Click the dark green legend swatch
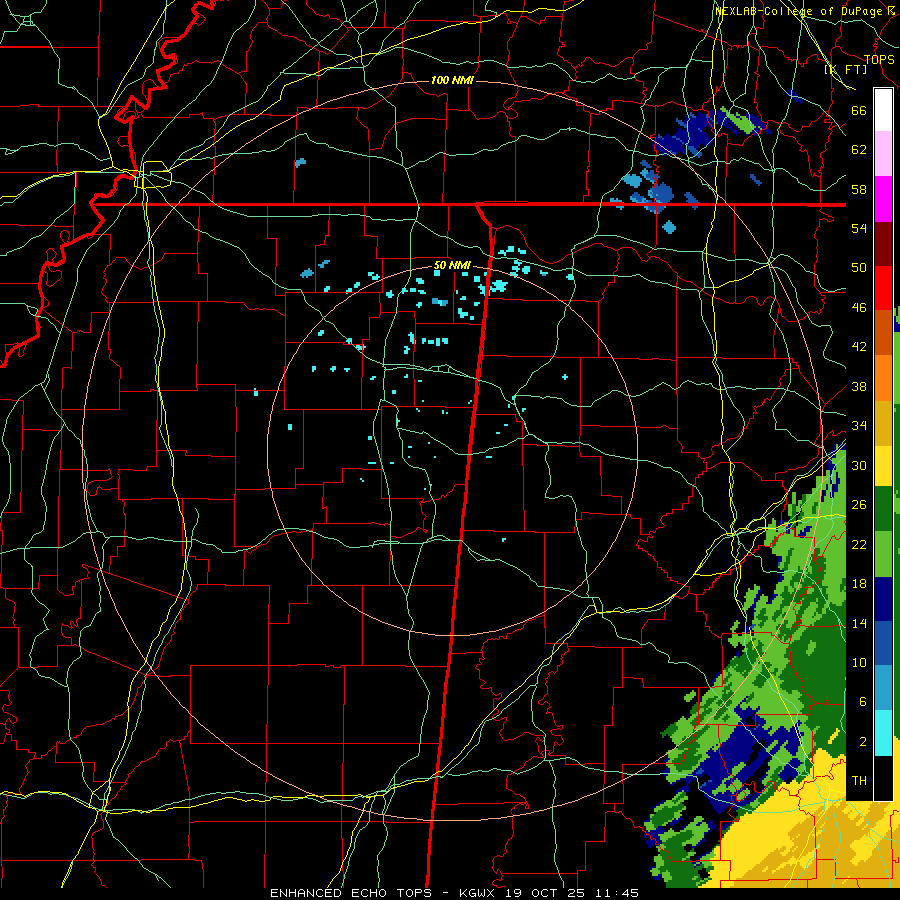This screenshot has height=900, width=900. point(883,509)
